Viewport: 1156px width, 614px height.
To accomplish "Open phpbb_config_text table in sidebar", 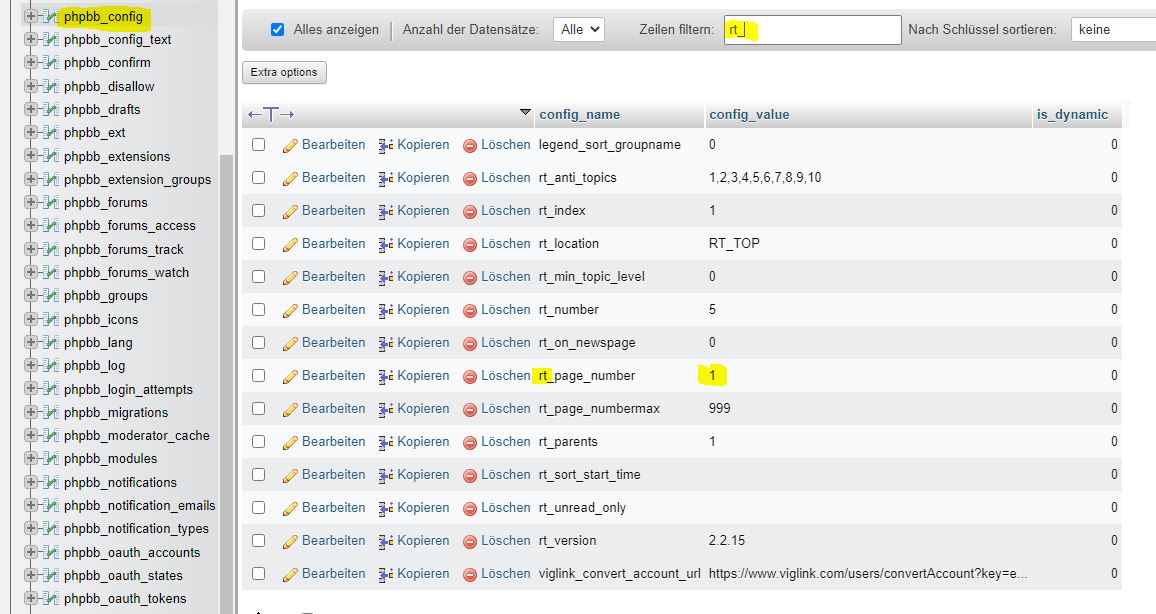I will (117, 40).
